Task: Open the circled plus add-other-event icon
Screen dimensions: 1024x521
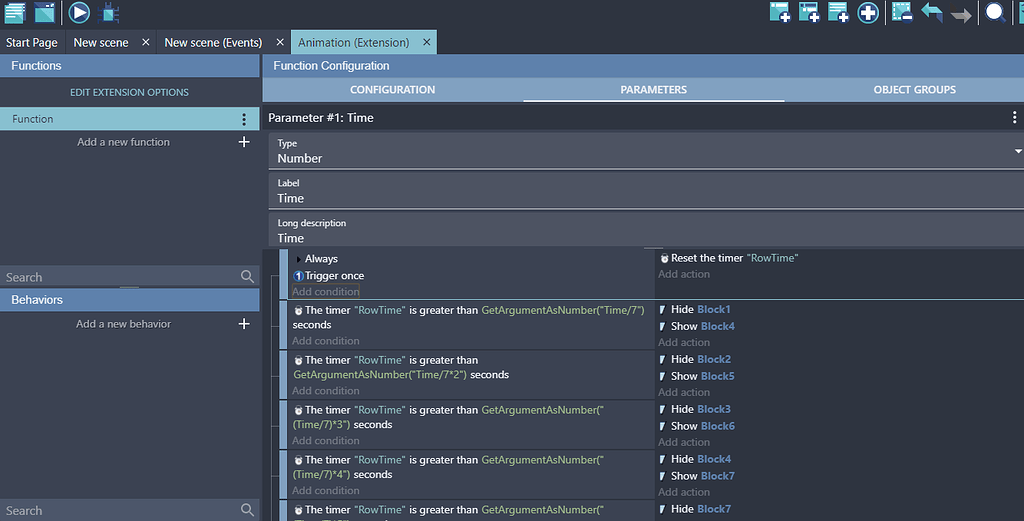Action: click(868, 12)
